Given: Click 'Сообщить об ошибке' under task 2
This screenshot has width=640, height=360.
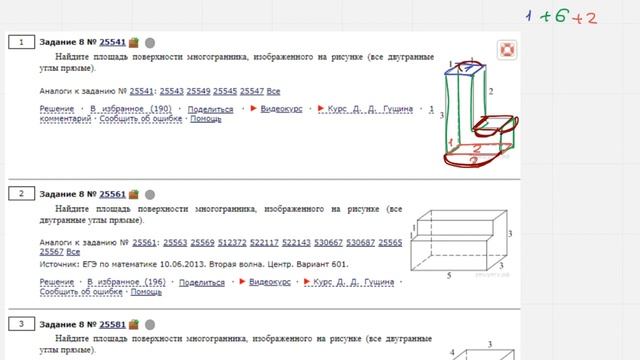Looking at the screenshot, I should [x=81, y=292].
